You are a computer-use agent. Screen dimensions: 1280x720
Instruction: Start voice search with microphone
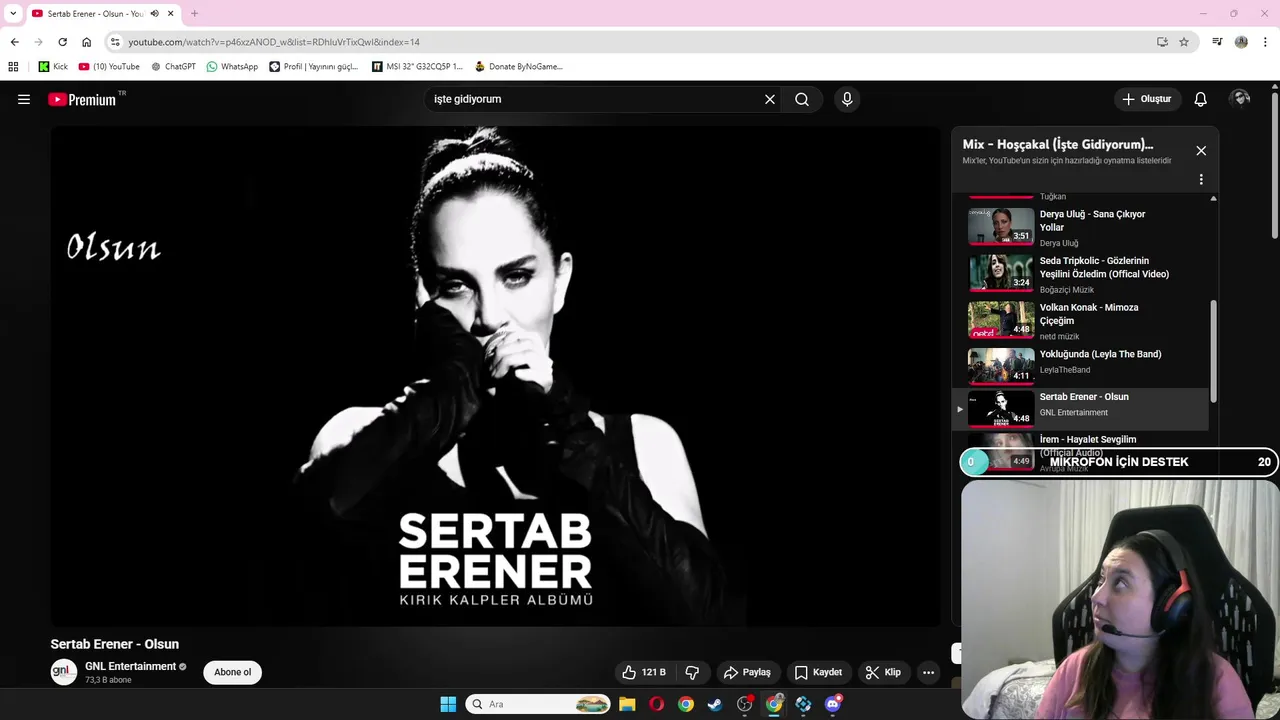point(847,99)
